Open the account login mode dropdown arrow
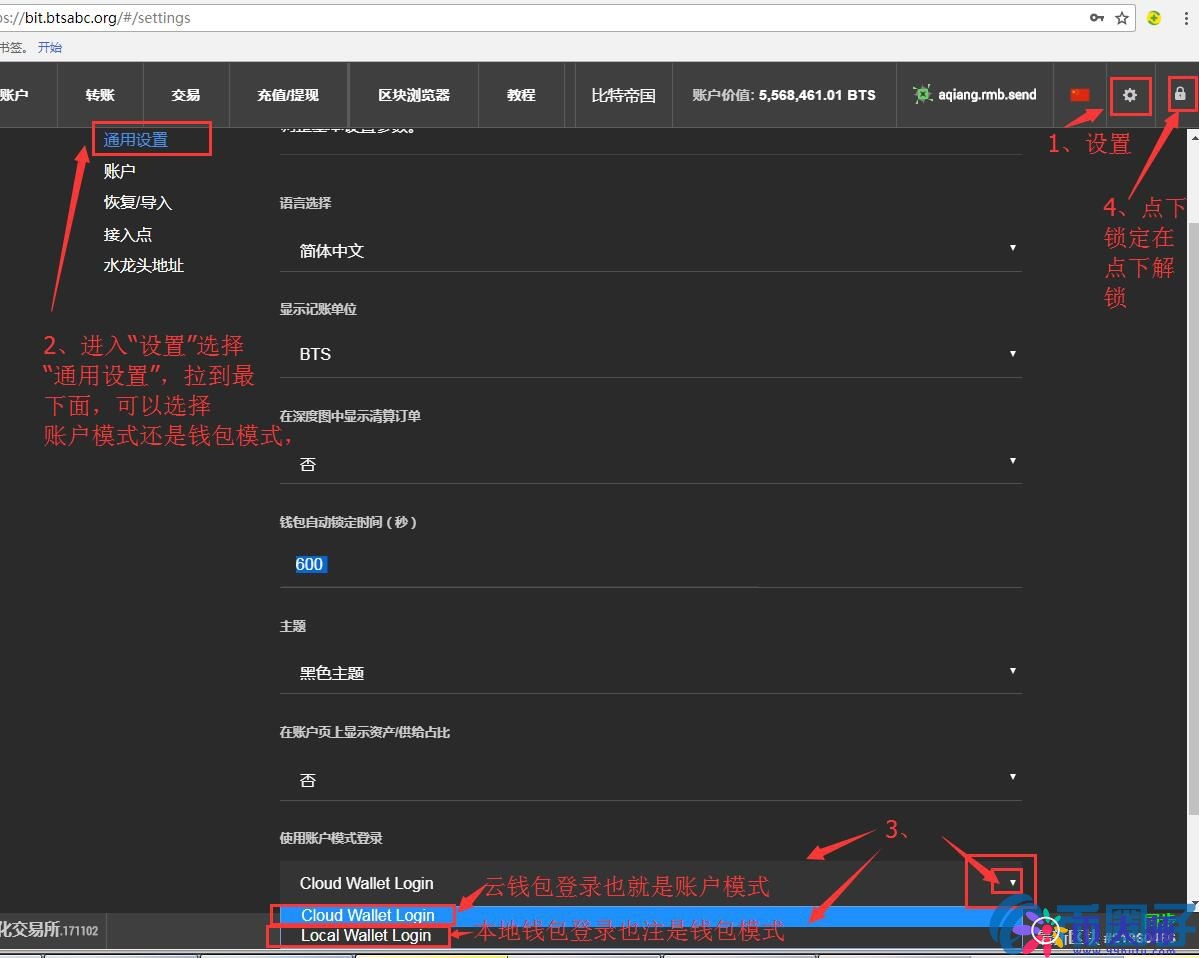The width and height of the screenshot is (1199, 958). (1013, 880)
